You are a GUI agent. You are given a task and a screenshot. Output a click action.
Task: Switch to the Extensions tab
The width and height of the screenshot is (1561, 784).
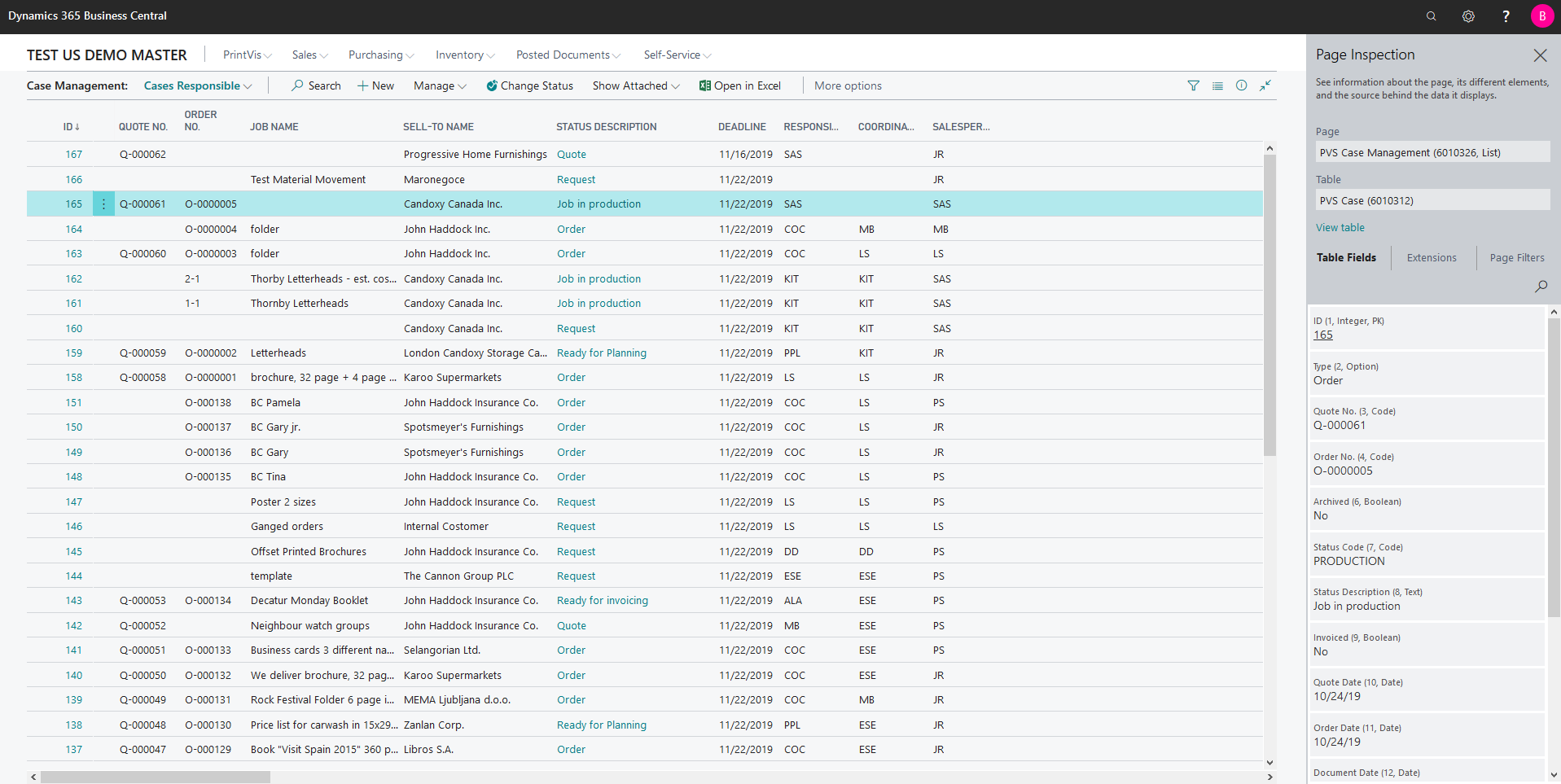click(x=1432, y=257)
